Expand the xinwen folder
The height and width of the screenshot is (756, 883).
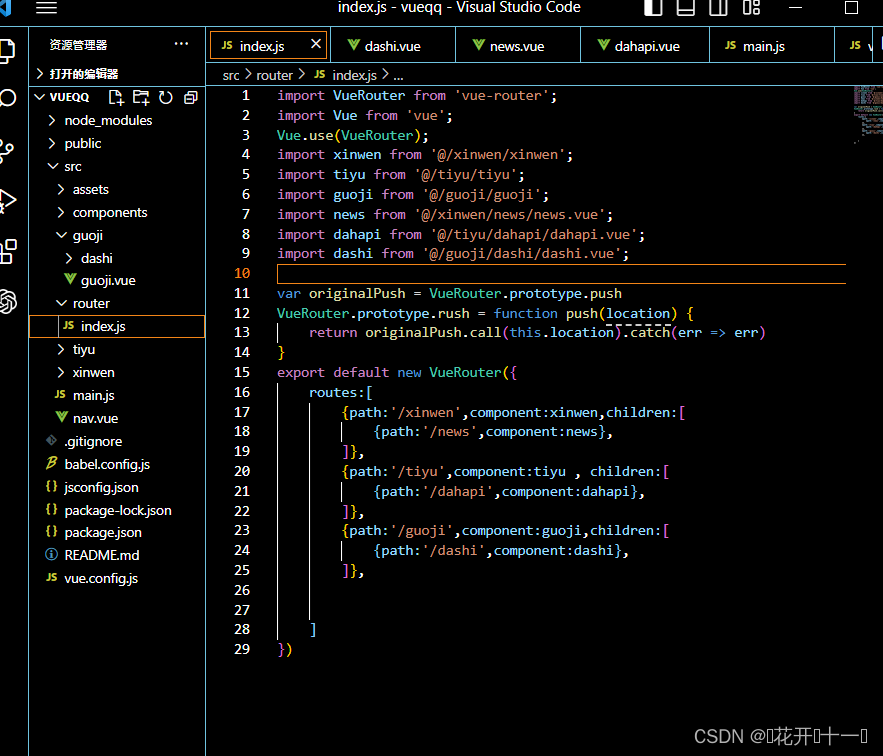tap(117, 373)
